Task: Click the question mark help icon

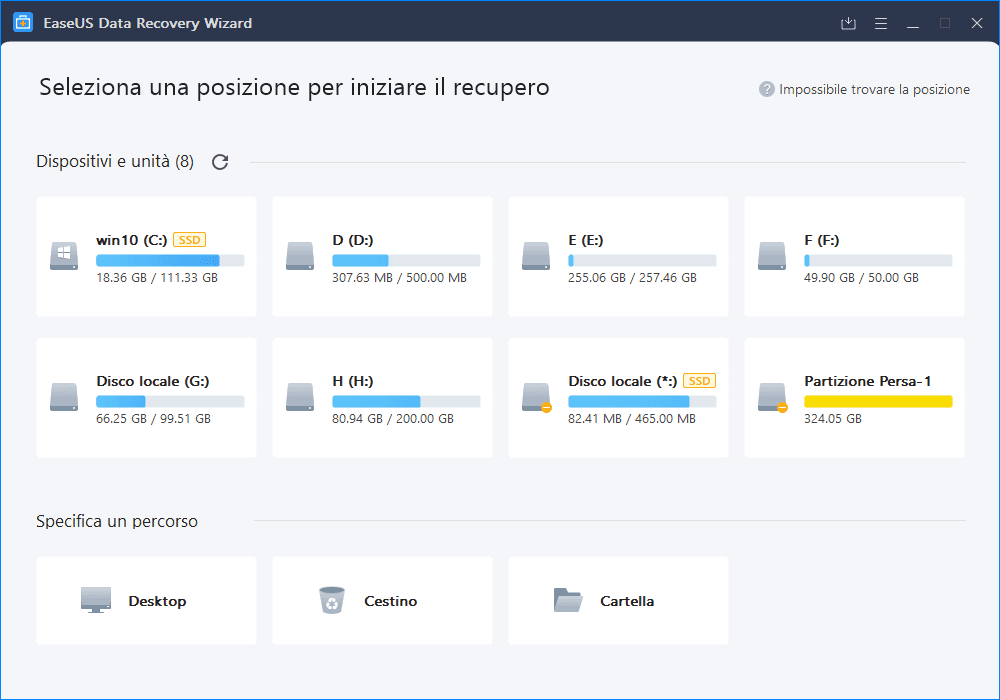Action: click(x=767, y=89)
